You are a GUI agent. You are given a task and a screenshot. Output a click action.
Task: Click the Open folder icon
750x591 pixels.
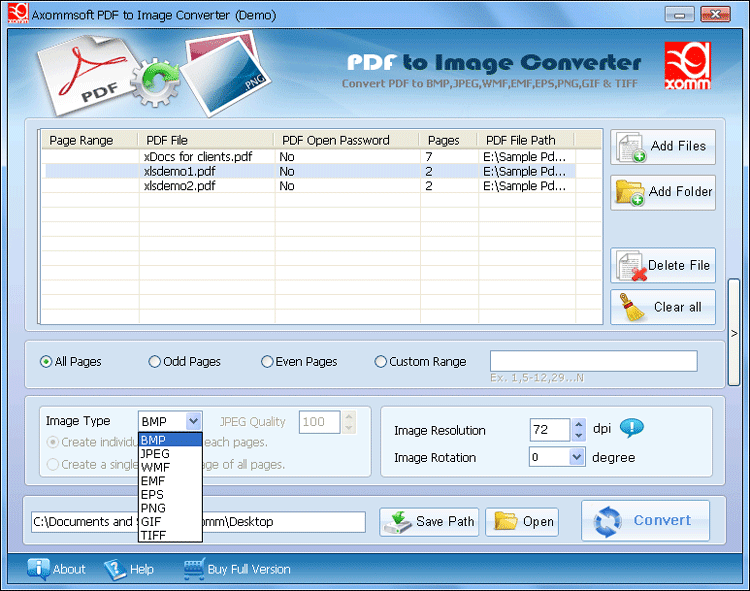(506, 521)
